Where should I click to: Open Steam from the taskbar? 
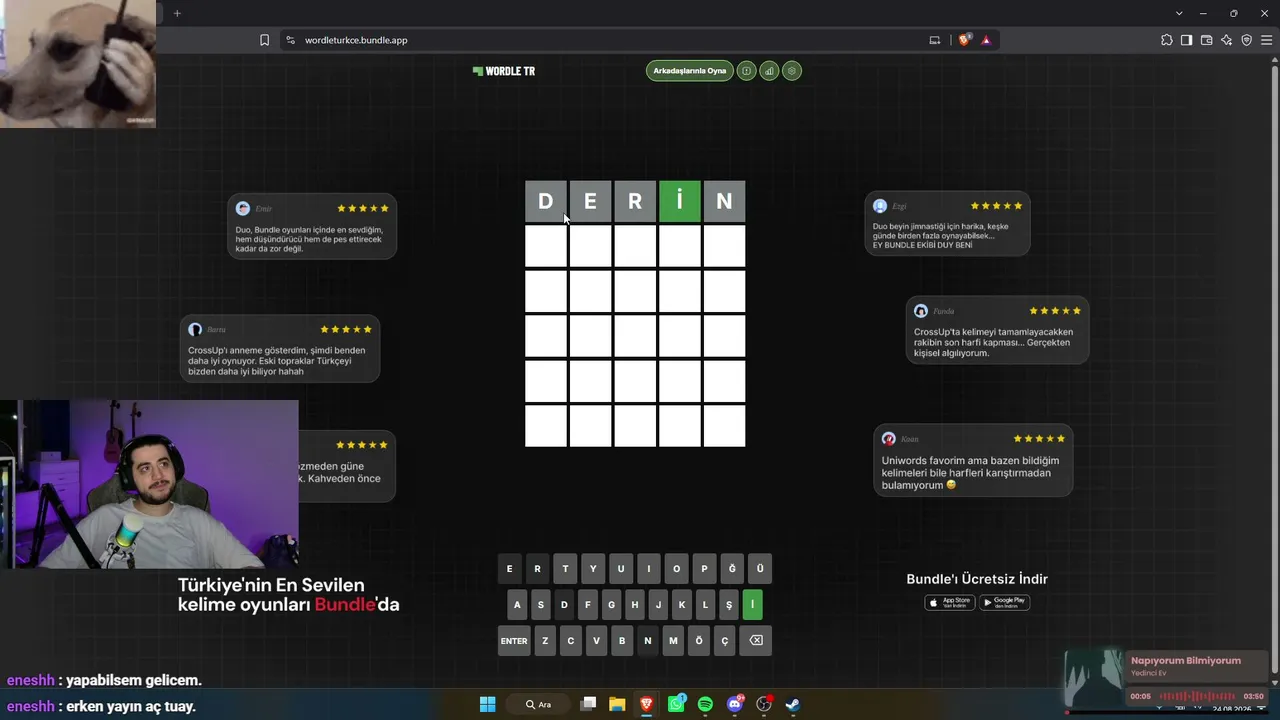(x=793, y=704)
